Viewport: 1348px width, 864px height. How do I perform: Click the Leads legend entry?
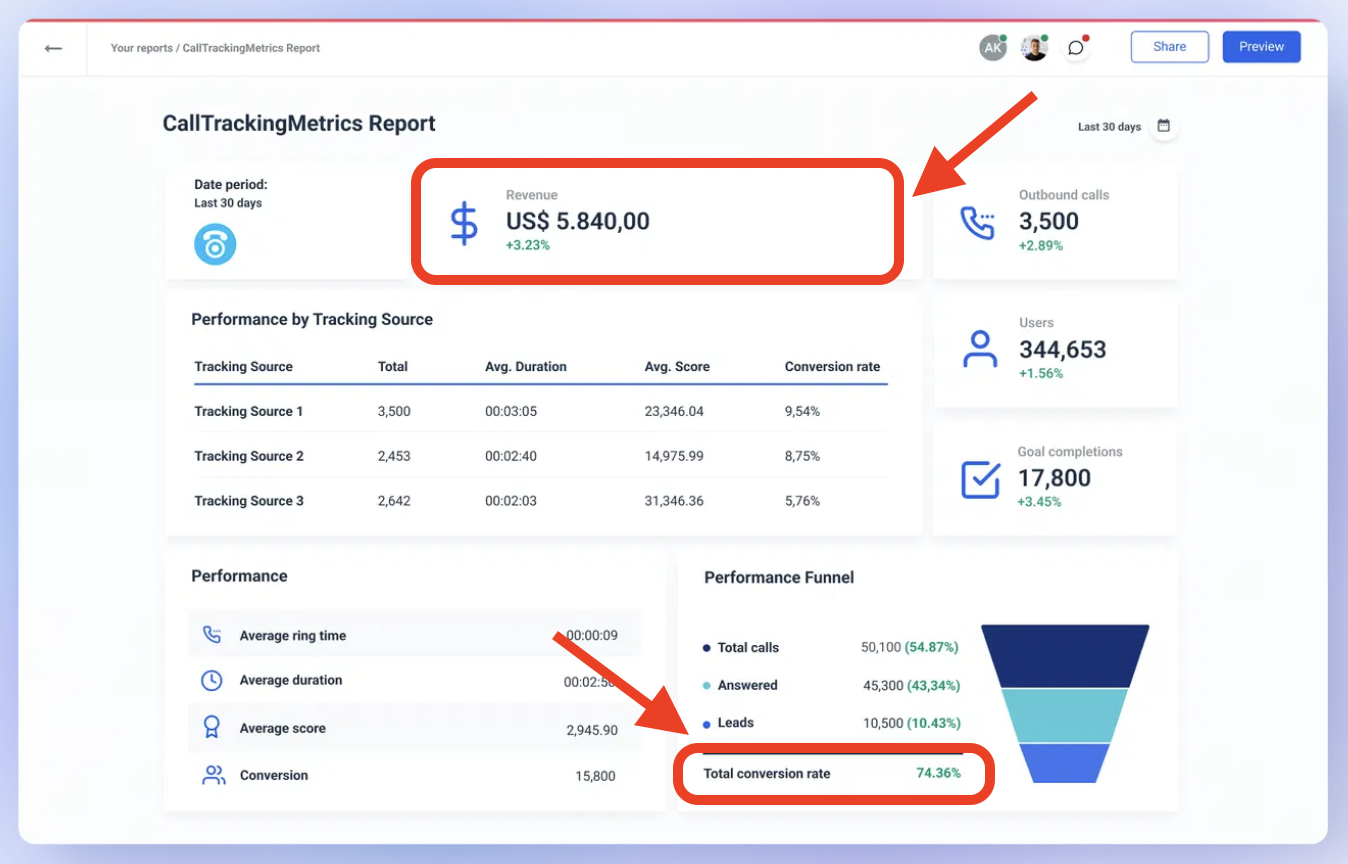729,723
